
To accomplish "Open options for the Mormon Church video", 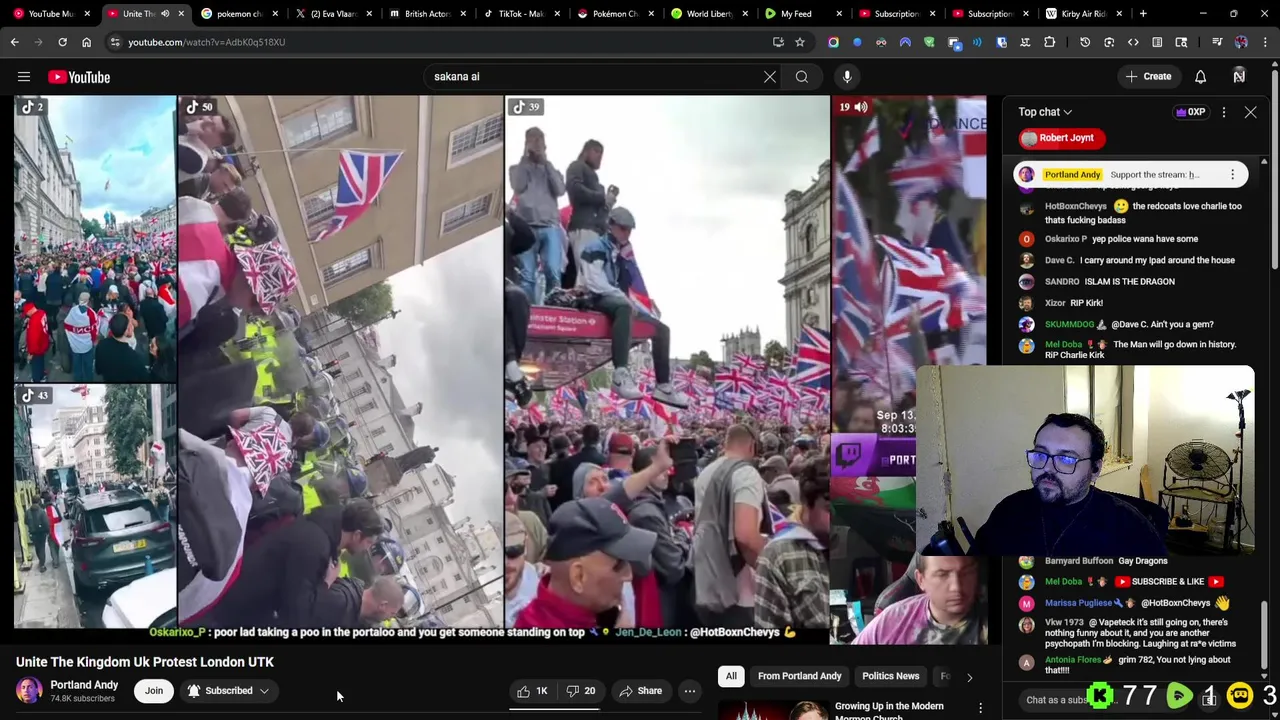I will 980,708.
